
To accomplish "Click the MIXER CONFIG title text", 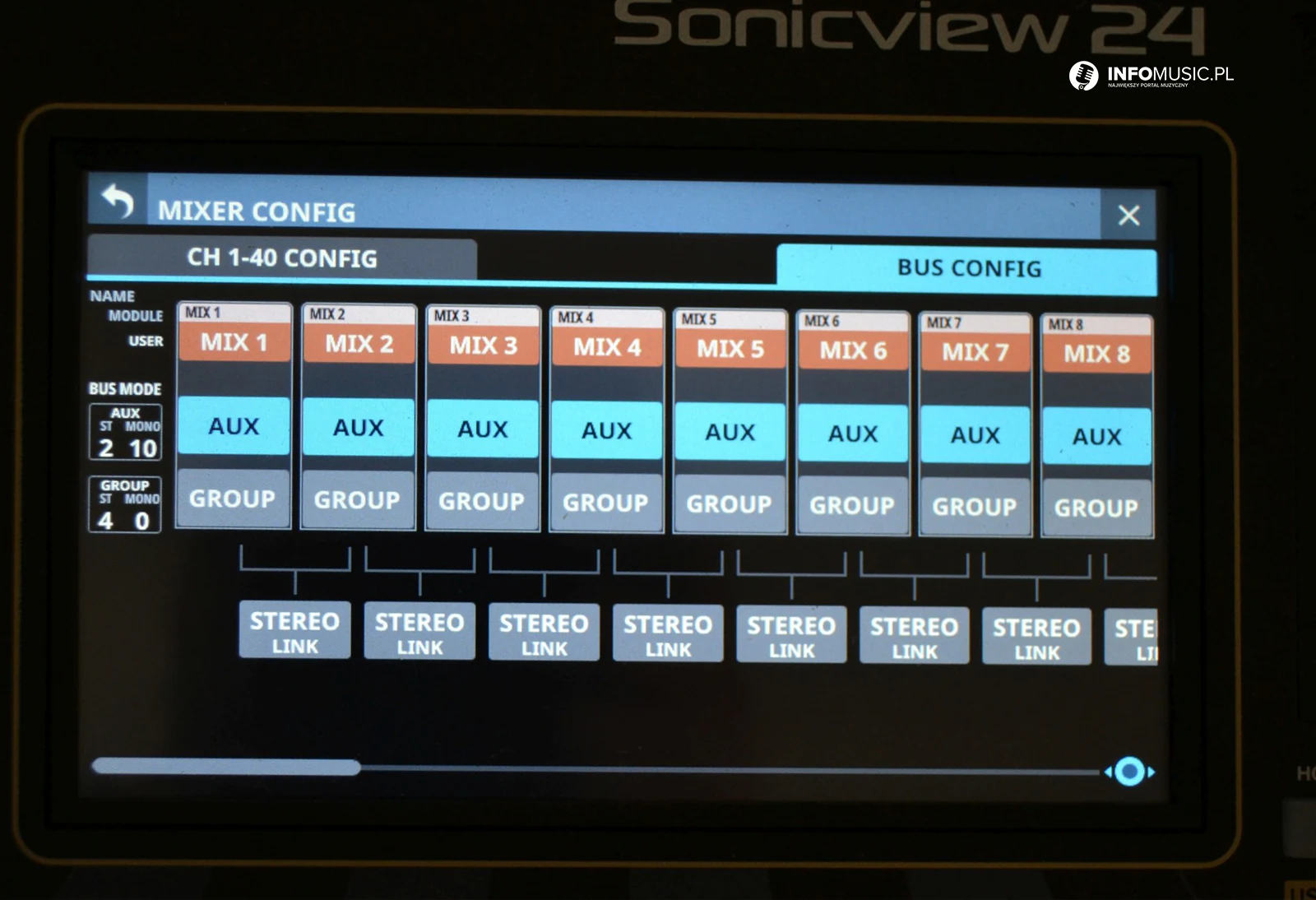I will tap(257, 211).
